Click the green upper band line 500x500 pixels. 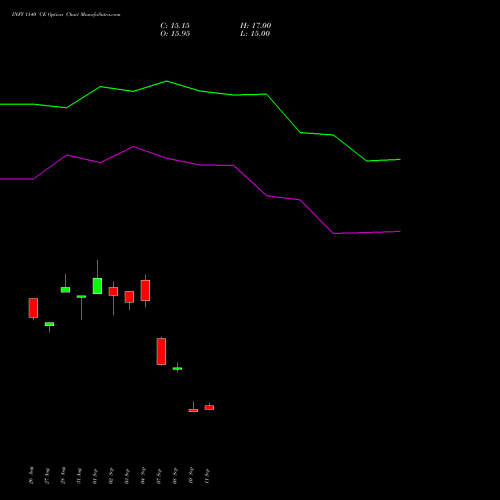point(200,91)
